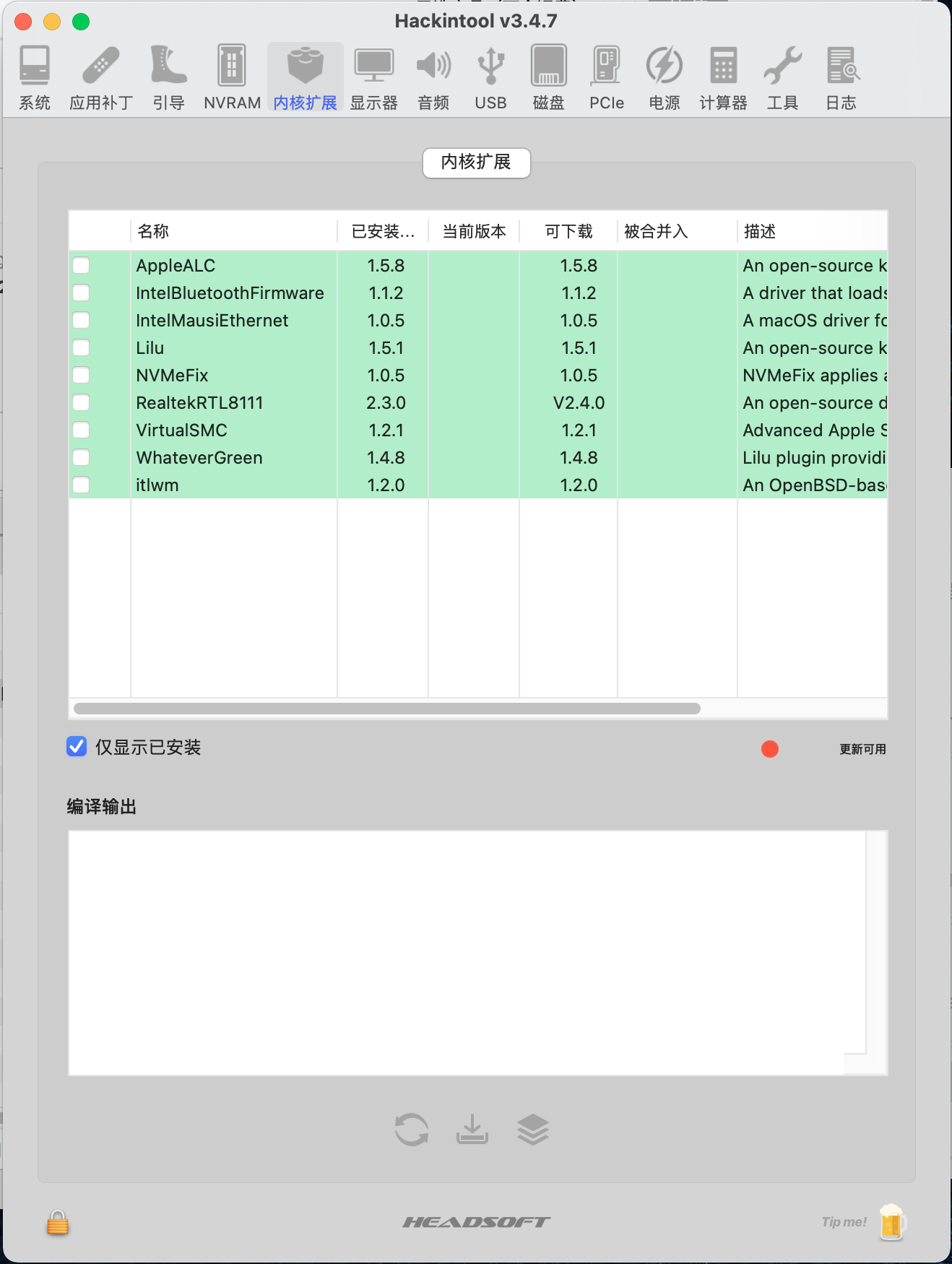Image resolution: width=952 pixels, height=1264 pixels.
Task: Click the refresh kexts icon
Action: point(412,1130)
